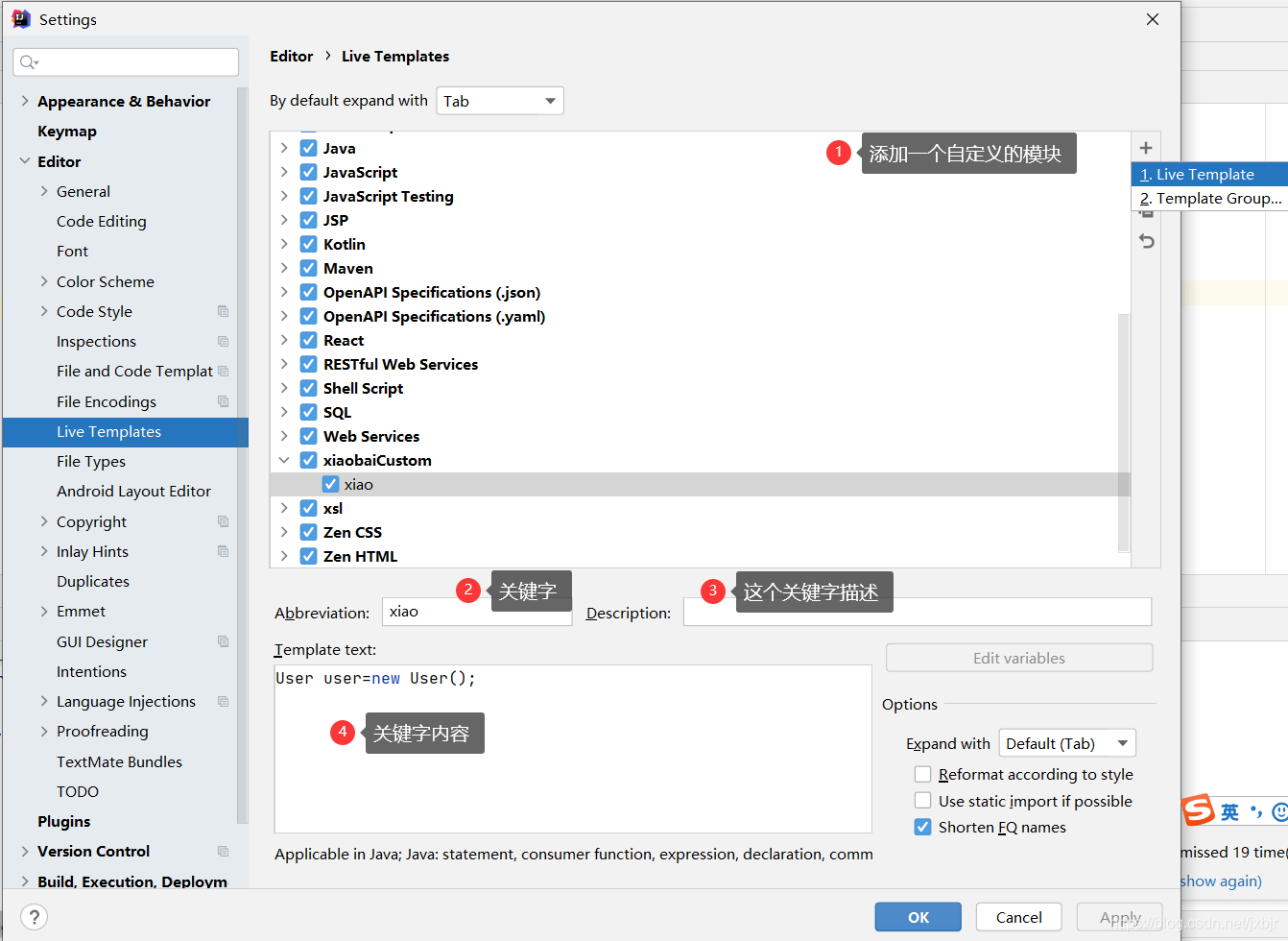
Task: Click the Edit variables button
Action: (1019, 658)
